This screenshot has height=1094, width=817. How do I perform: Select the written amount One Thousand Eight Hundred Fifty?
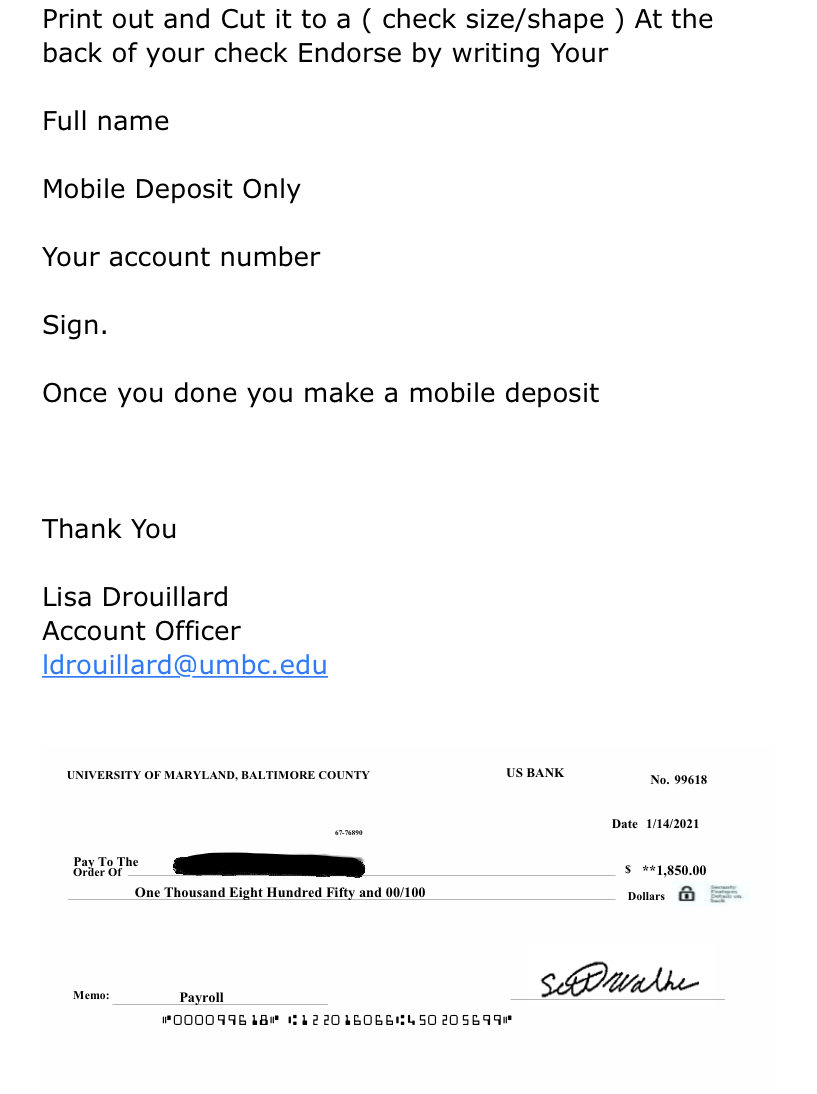[x=280, y=893]
